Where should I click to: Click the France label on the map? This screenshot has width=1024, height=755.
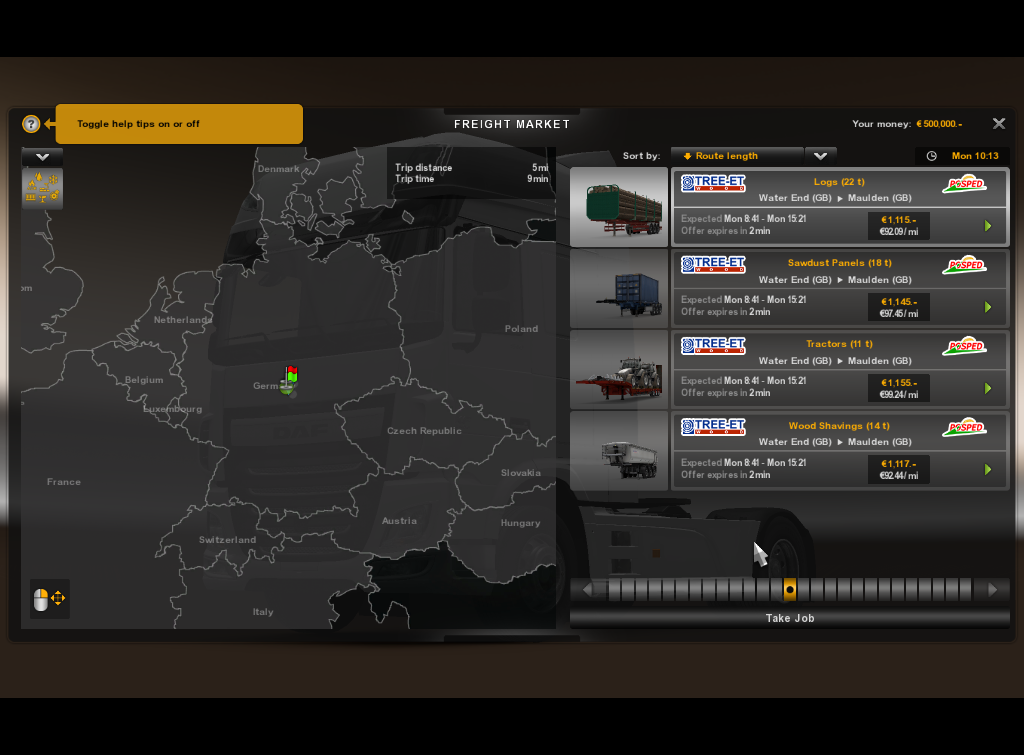point(64,481)
